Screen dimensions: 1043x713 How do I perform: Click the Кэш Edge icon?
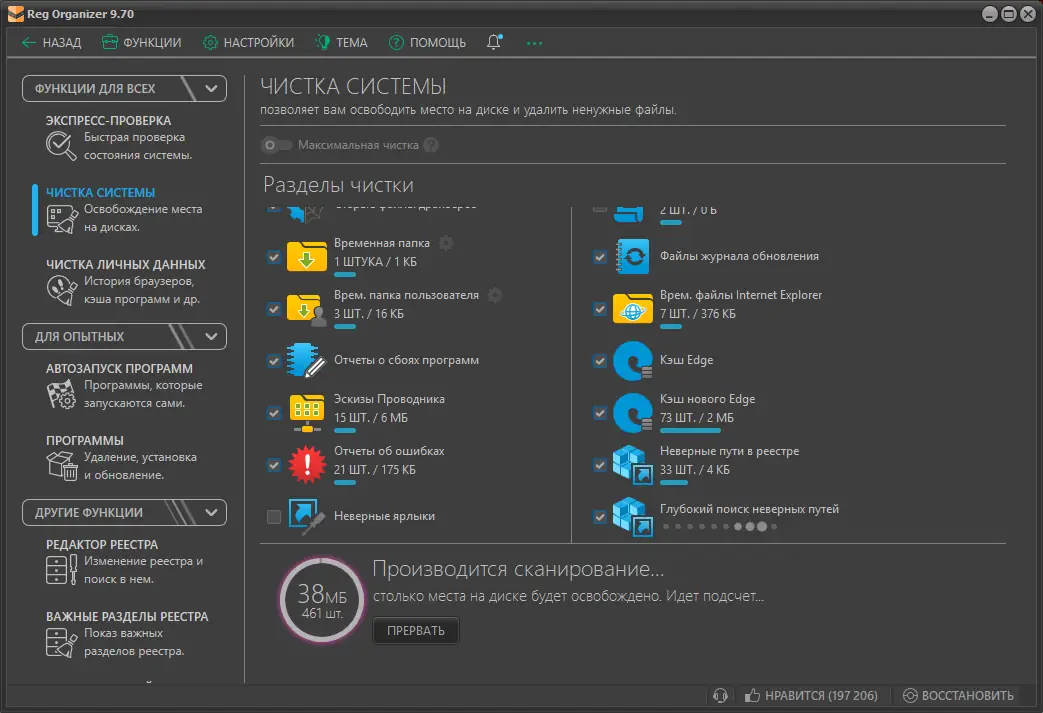tap(633, 360)
